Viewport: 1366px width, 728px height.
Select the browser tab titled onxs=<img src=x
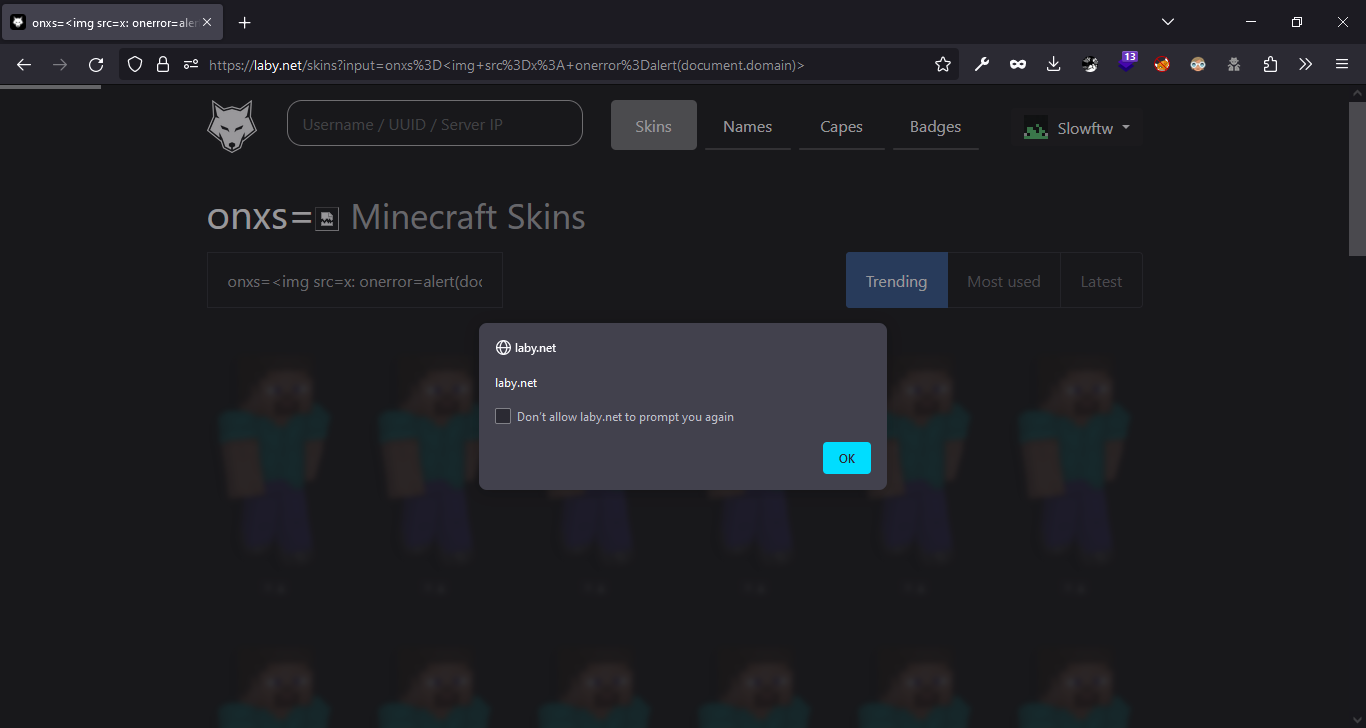point(112,22)
